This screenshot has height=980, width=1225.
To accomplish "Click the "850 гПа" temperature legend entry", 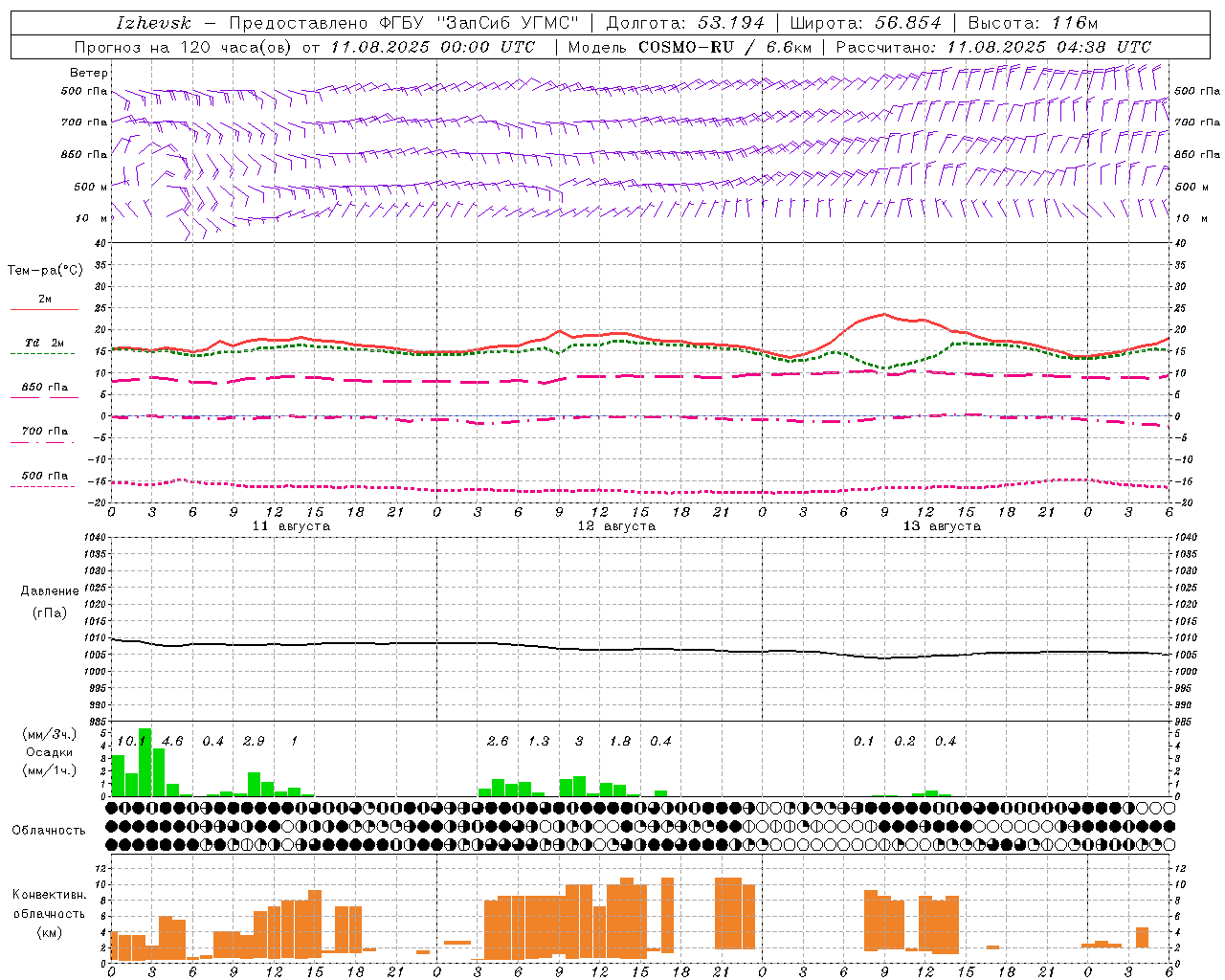I will (44, 389).
